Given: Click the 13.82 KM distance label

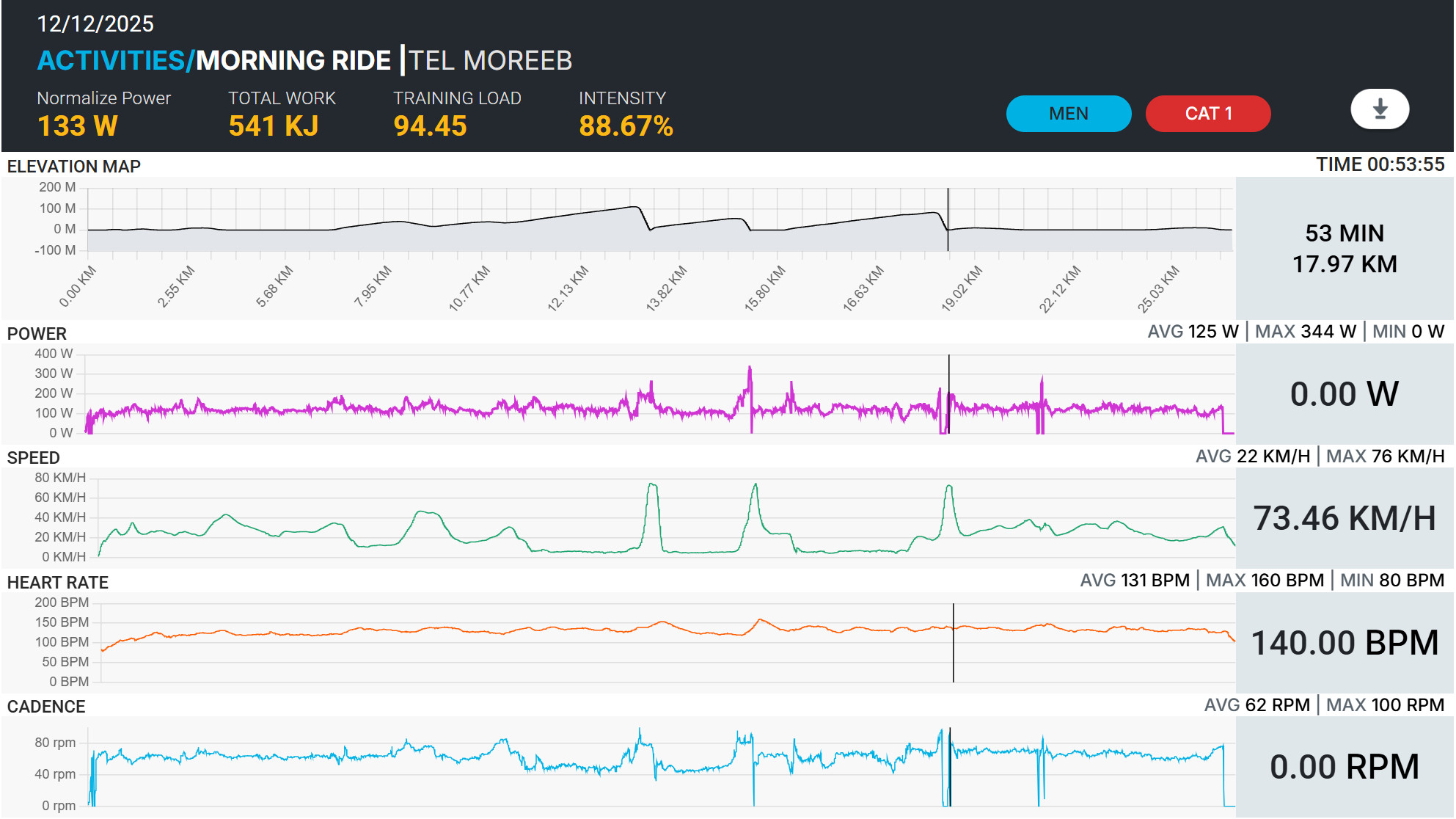Looking at the screenshot, I should tap(666, 289).
